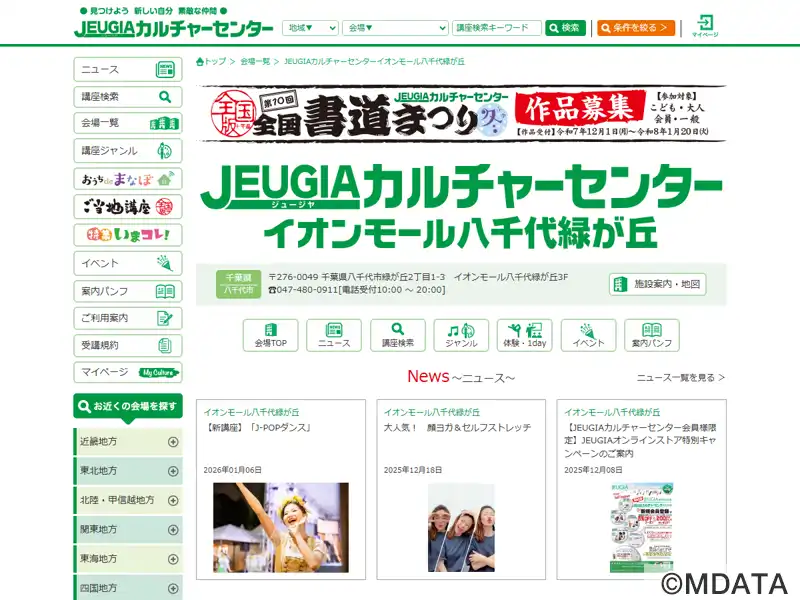Expand the 北陸・甲信越地方 region

coord(128,500)
